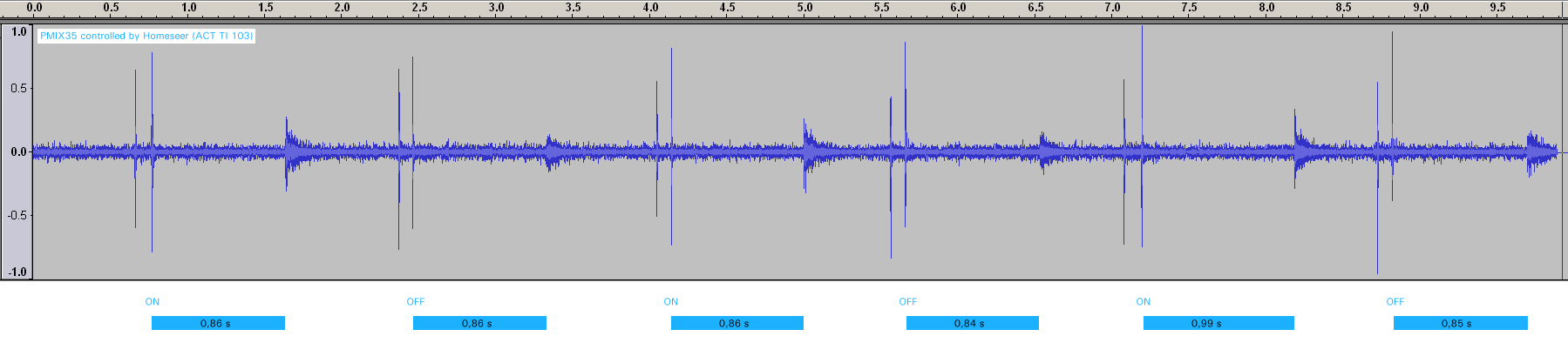Select the 0,99 s duration bar
The width and height of the screenshot is (1568, 343).
[x=1218, y=323]
